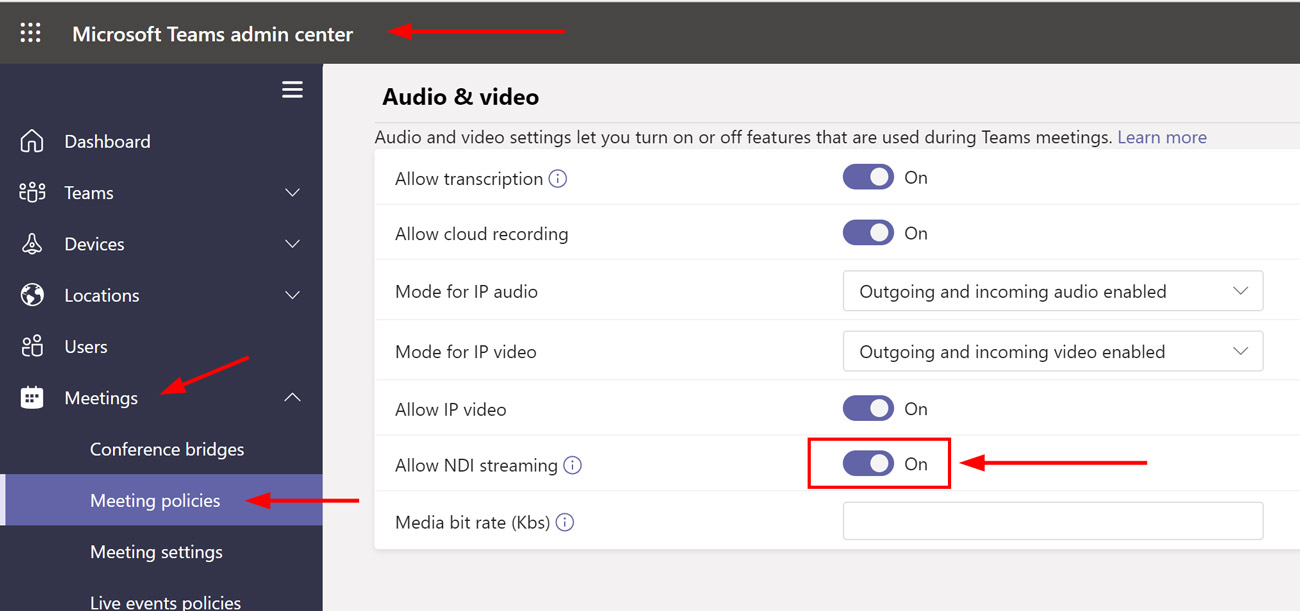Click the Devices bell icon
The image size is (1300, 611).
pos(32,244)
